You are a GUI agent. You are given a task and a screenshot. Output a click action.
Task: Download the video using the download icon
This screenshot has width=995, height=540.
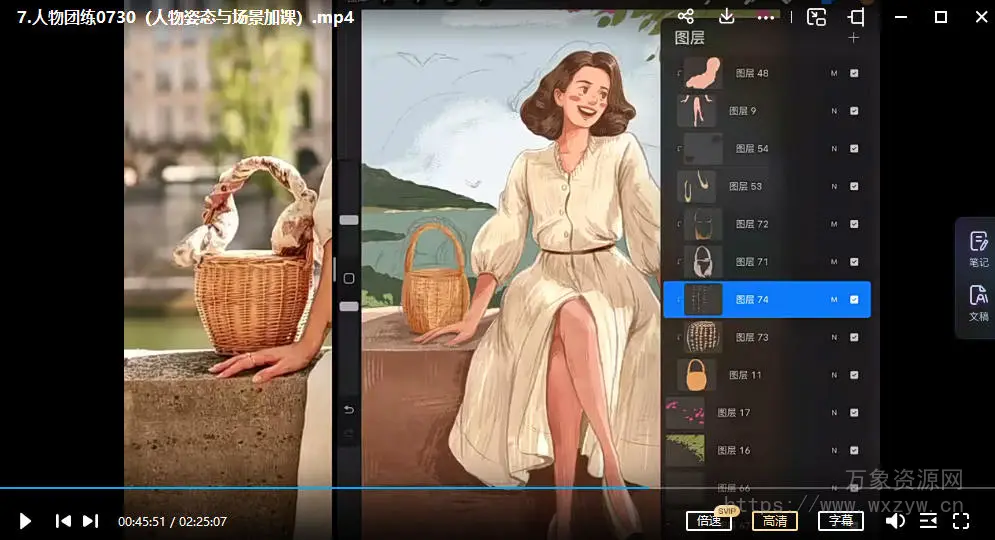tap(727, 17)
